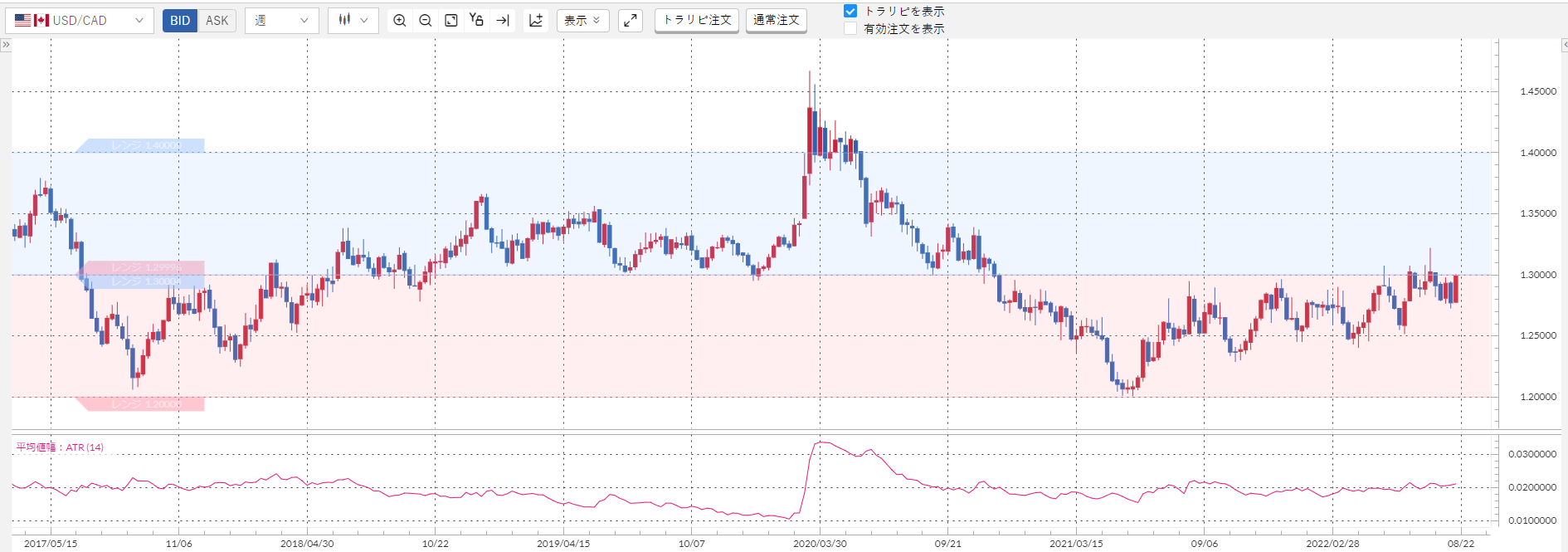Collapse the right side panel chevron
The image size is (1568, 552).
pos(1564,45)
